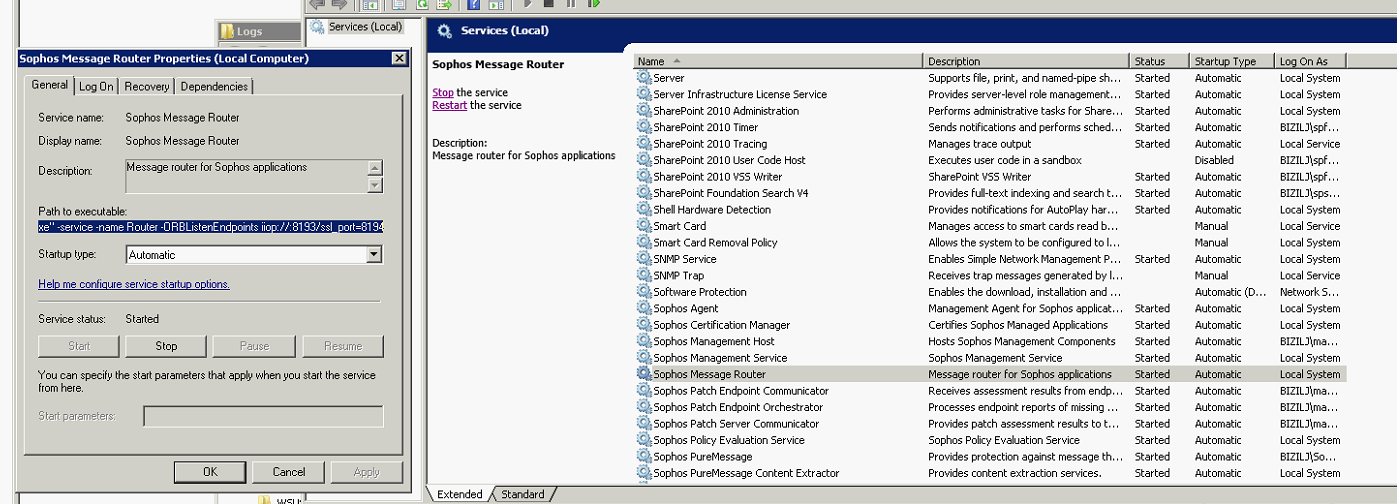This screenshot has height=504, width=1397.
Task: Click the Pause button in Properties dialog
Action: coord(255,346)
